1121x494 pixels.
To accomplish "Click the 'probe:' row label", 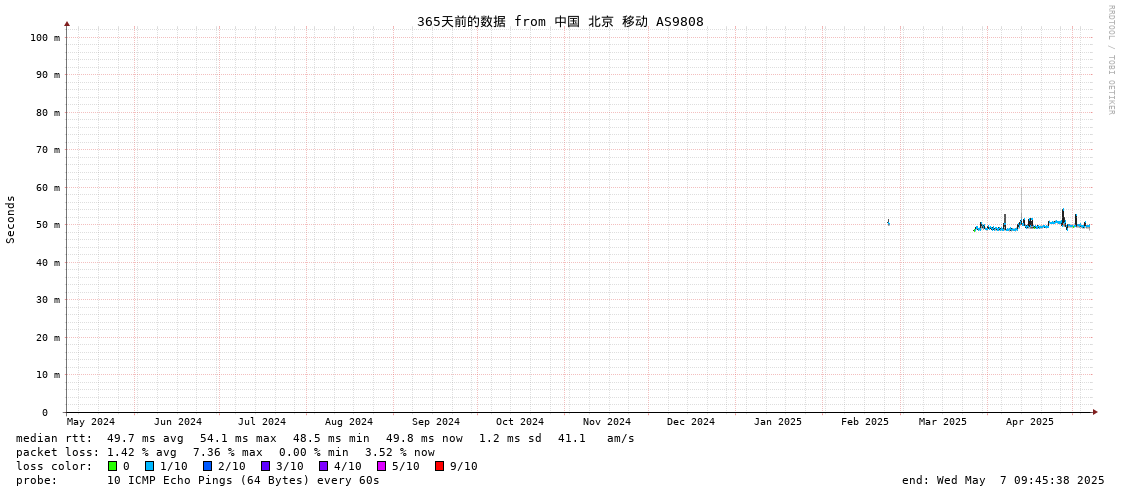I will 36,480.
